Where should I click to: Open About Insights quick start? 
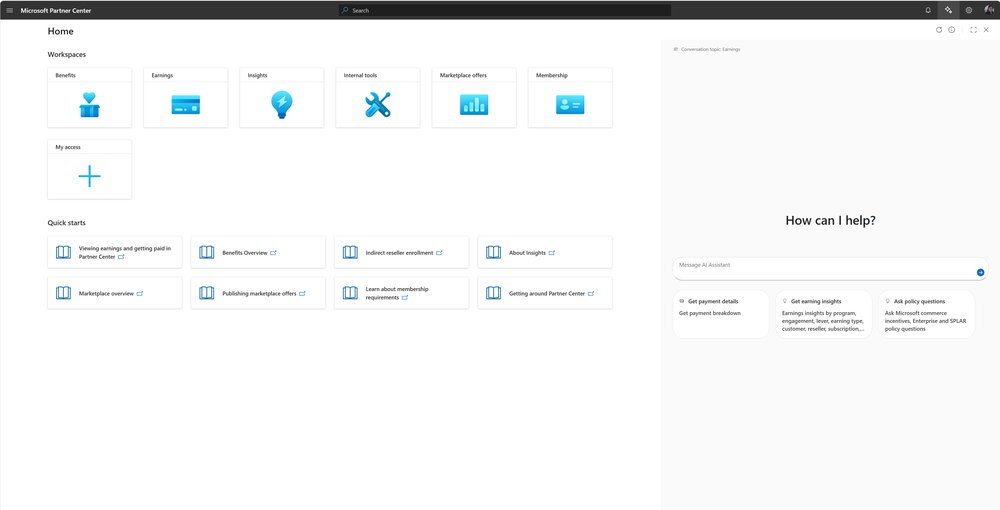527,253
